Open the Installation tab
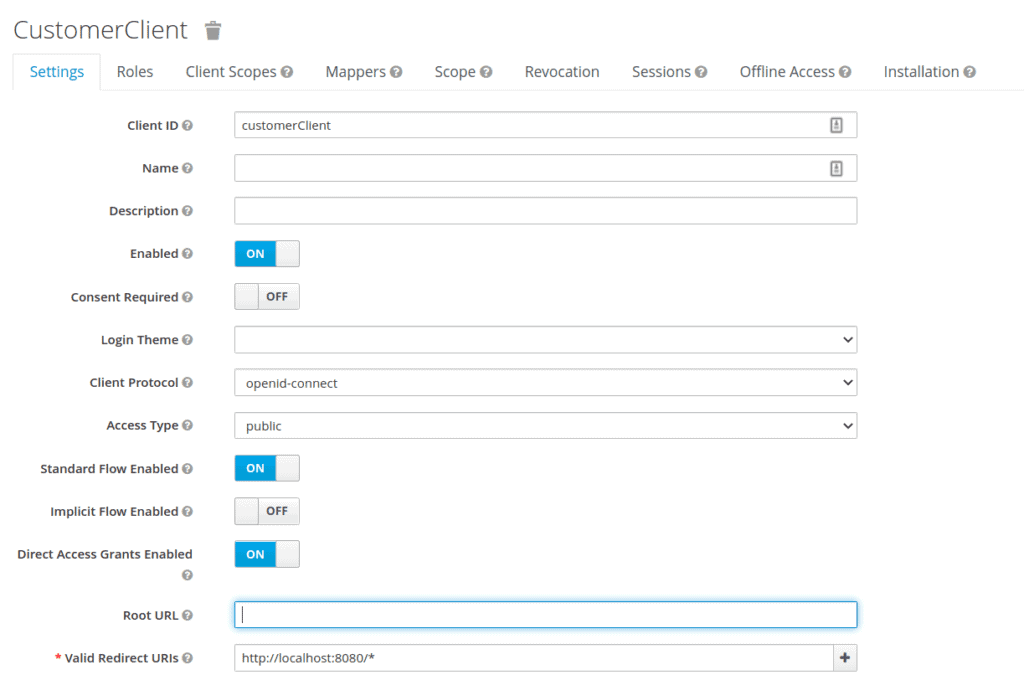 click(929, 72)
